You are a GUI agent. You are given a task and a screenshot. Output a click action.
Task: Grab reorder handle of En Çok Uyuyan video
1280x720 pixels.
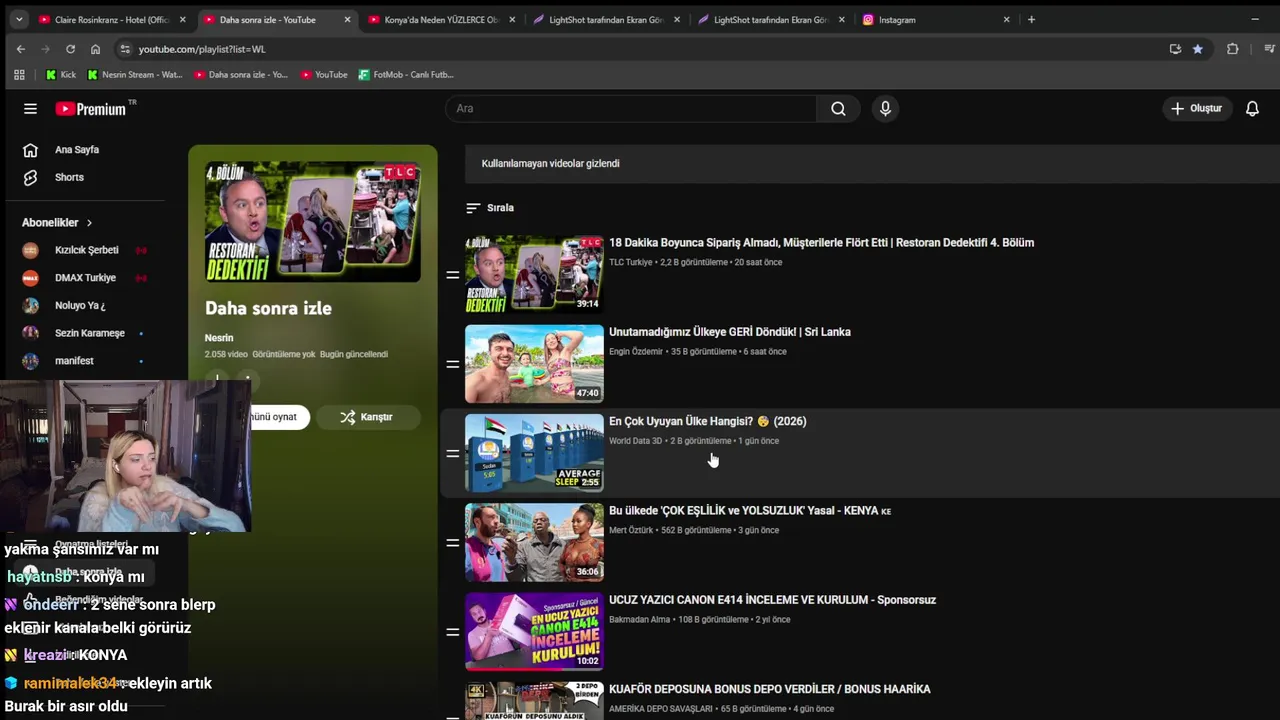pos(453,454)
